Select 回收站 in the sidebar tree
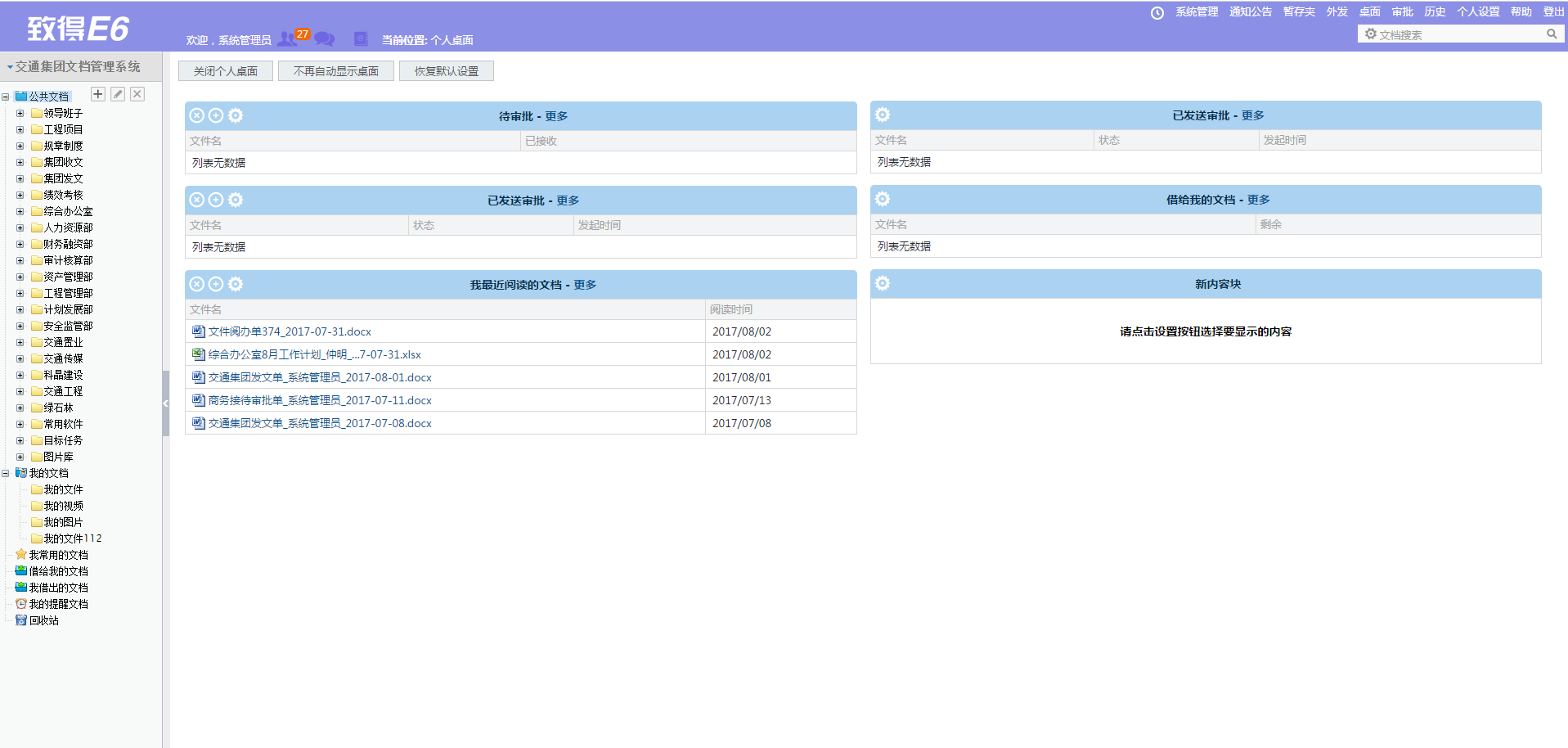This screenshot has width=1568, height=748. 44,620
